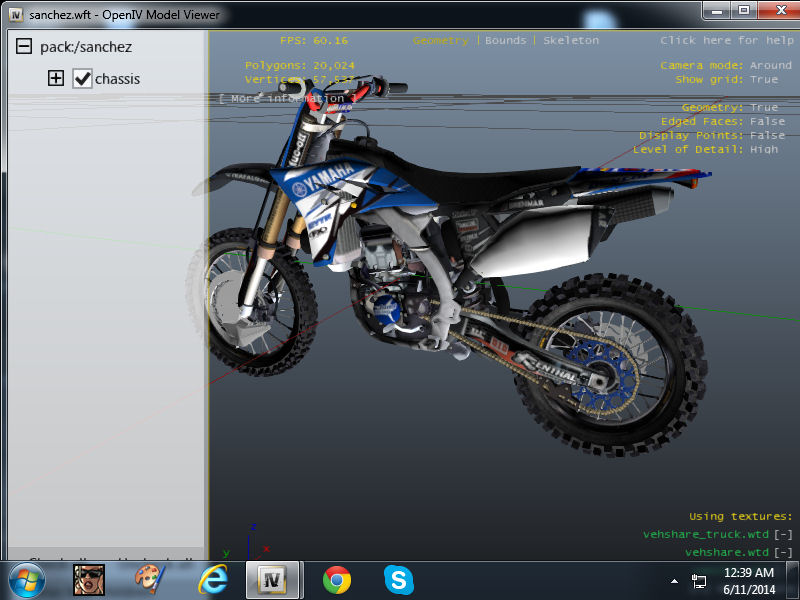Toggle Camera mode Around value
Viewport: 800px width, 600px height.
(771, 65)
